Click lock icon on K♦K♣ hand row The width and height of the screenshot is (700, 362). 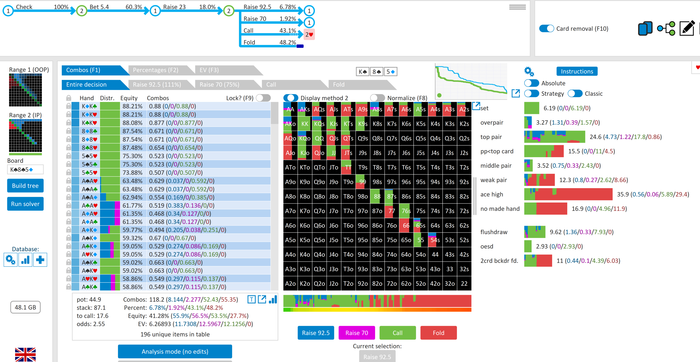(x=68, y=106)
